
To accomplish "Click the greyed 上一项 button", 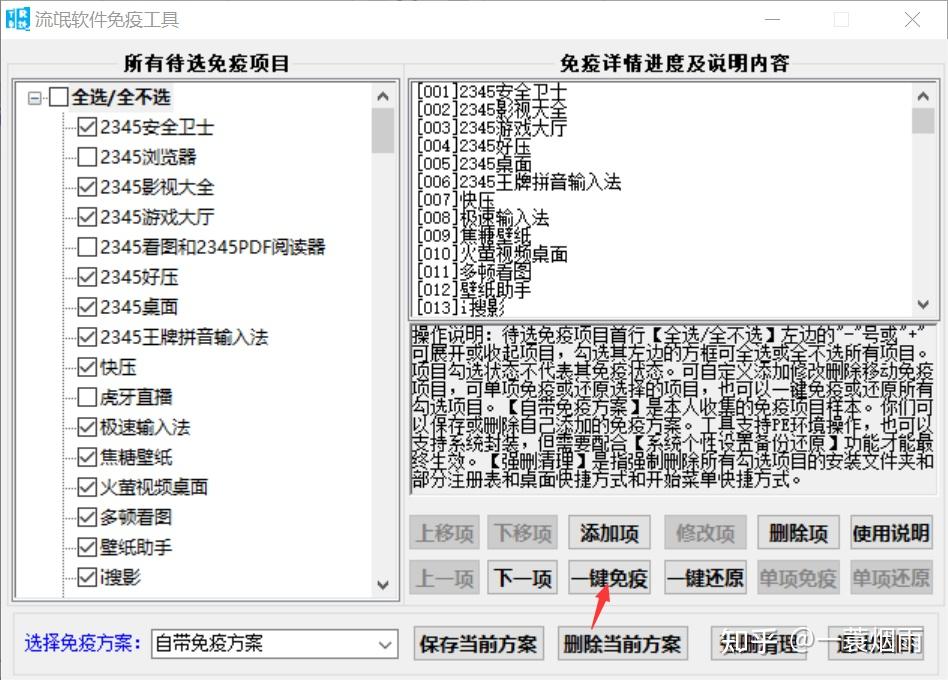I will pyautogui.click(x=444, y=578).
